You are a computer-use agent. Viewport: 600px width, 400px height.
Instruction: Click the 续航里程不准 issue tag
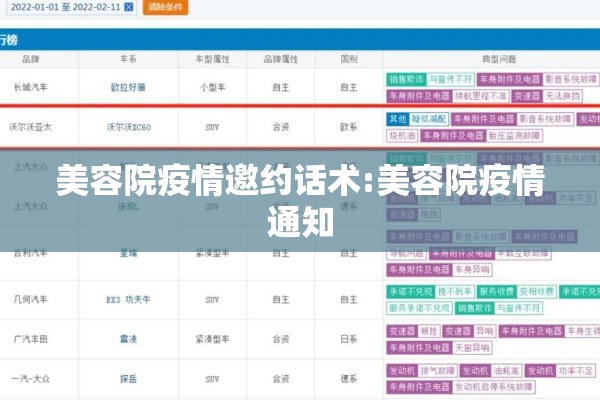pyautogui.click(x=481, y=96)
